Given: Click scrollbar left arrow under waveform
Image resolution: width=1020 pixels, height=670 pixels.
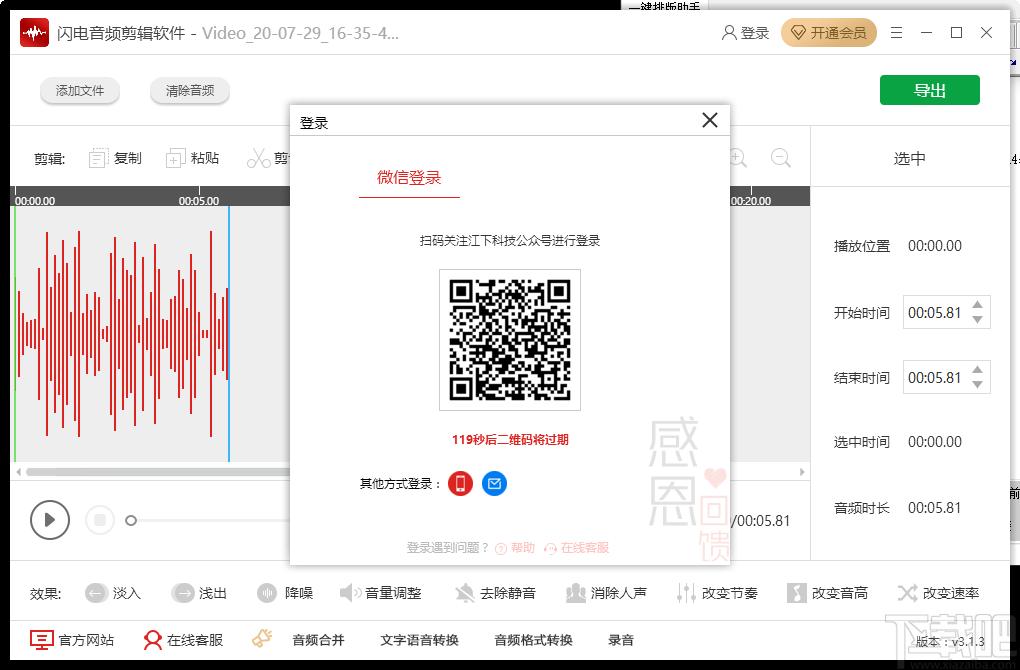Looking at the screenshot, I should coord(19,472).
